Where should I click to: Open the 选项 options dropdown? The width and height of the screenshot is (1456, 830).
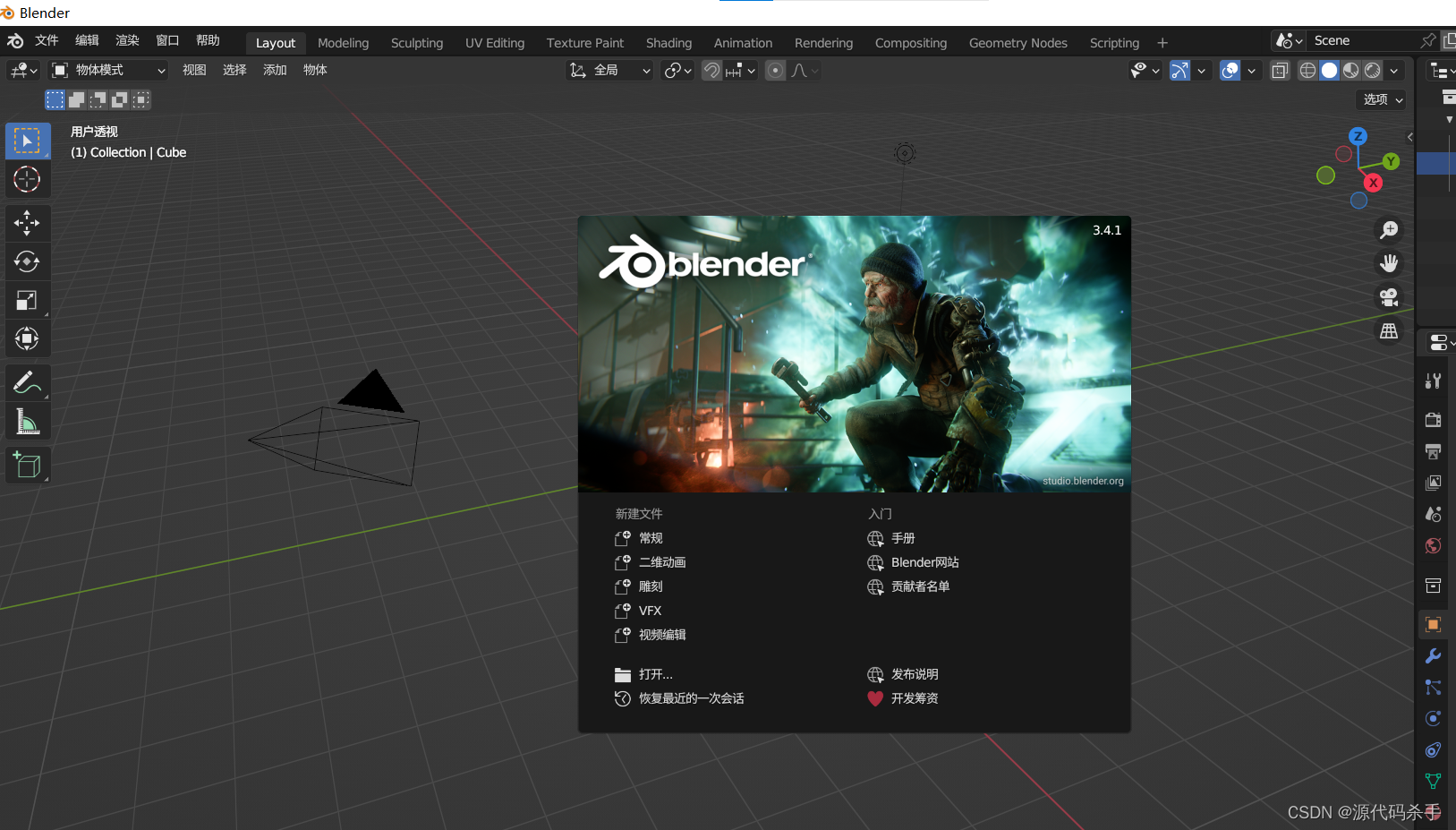point(1382,99)
